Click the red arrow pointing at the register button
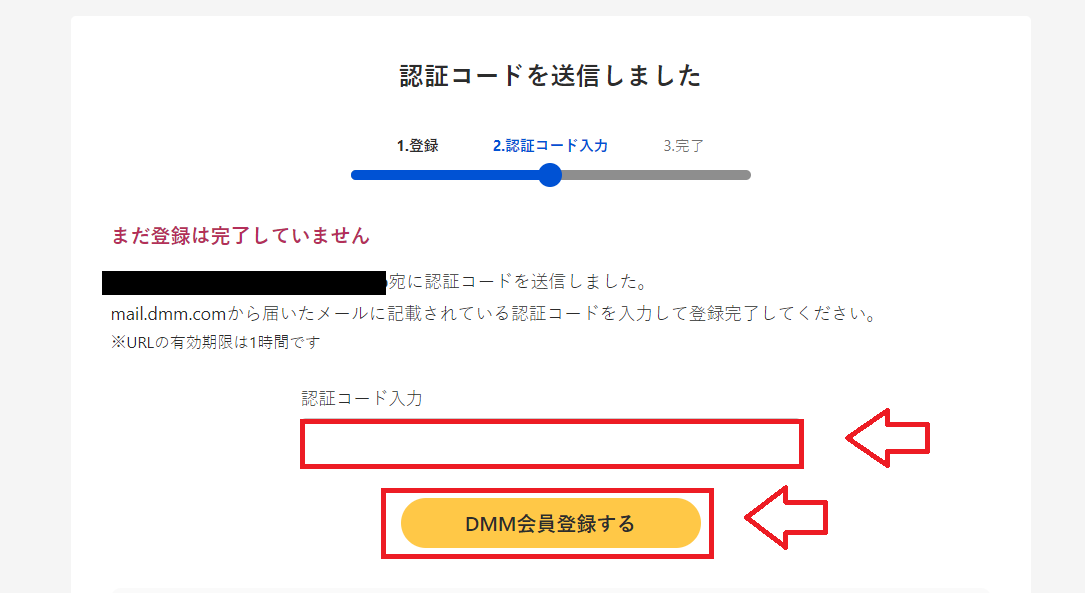 [786, 518]
